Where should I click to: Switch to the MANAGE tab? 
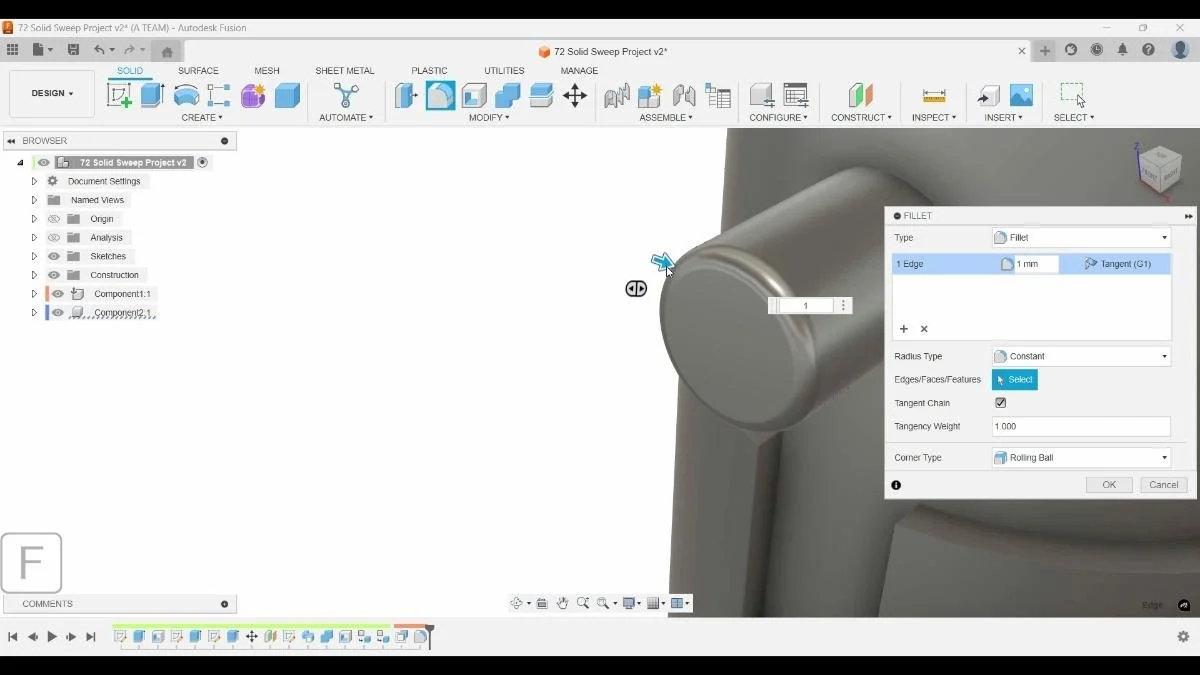[x=579, y=71]
